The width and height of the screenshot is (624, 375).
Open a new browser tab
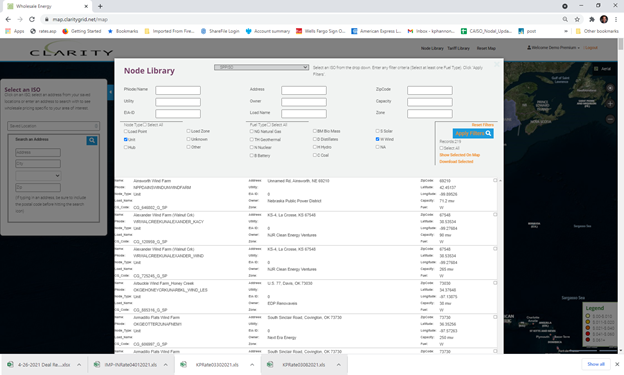(x=100, y=6)
